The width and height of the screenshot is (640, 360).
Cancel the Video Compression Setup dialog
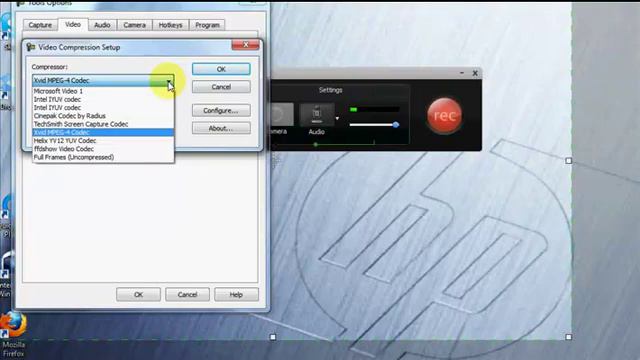point(221,87)
